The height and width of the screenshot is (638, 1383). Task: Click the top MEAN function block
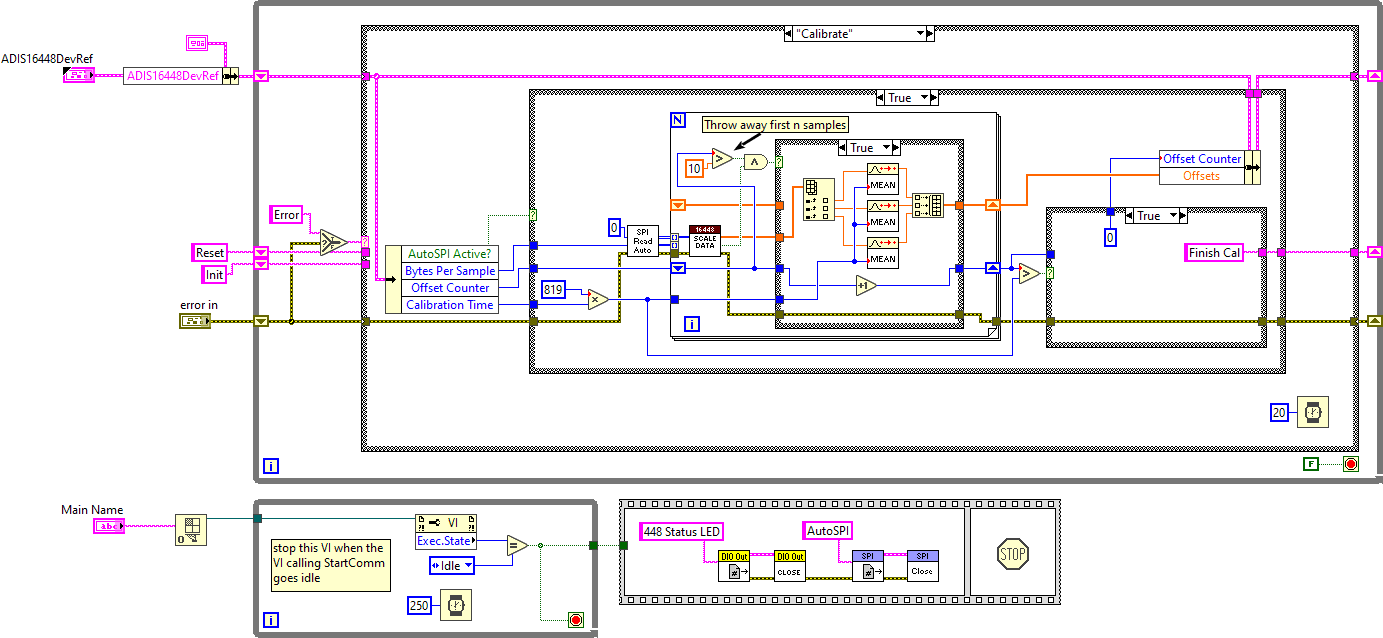pyautogui.click(x=882, y=178)
